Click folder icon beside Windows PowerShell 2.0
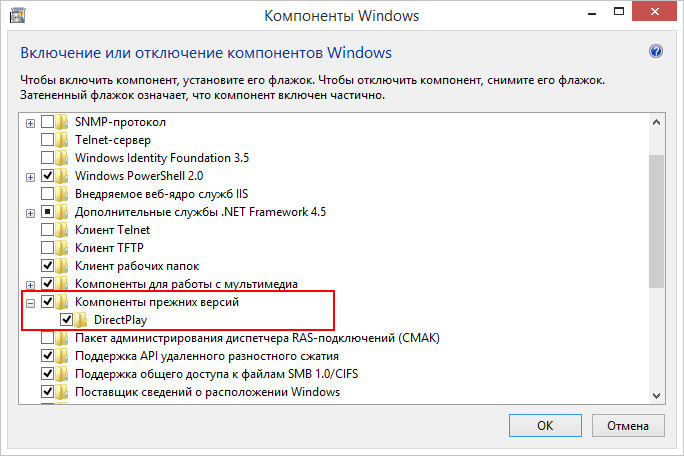Viewport: 684px width, 456px height. tap(62, 176)
